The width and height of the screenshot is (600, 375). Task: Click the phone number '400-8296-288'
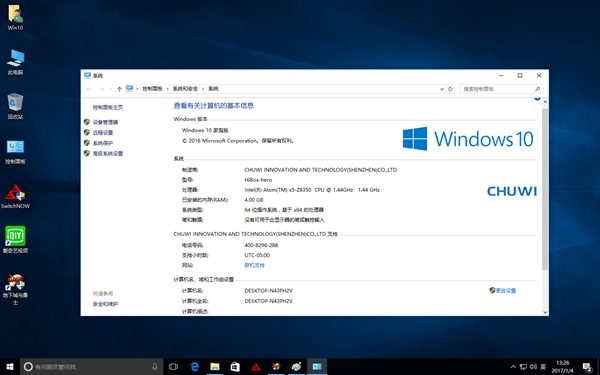261,245
